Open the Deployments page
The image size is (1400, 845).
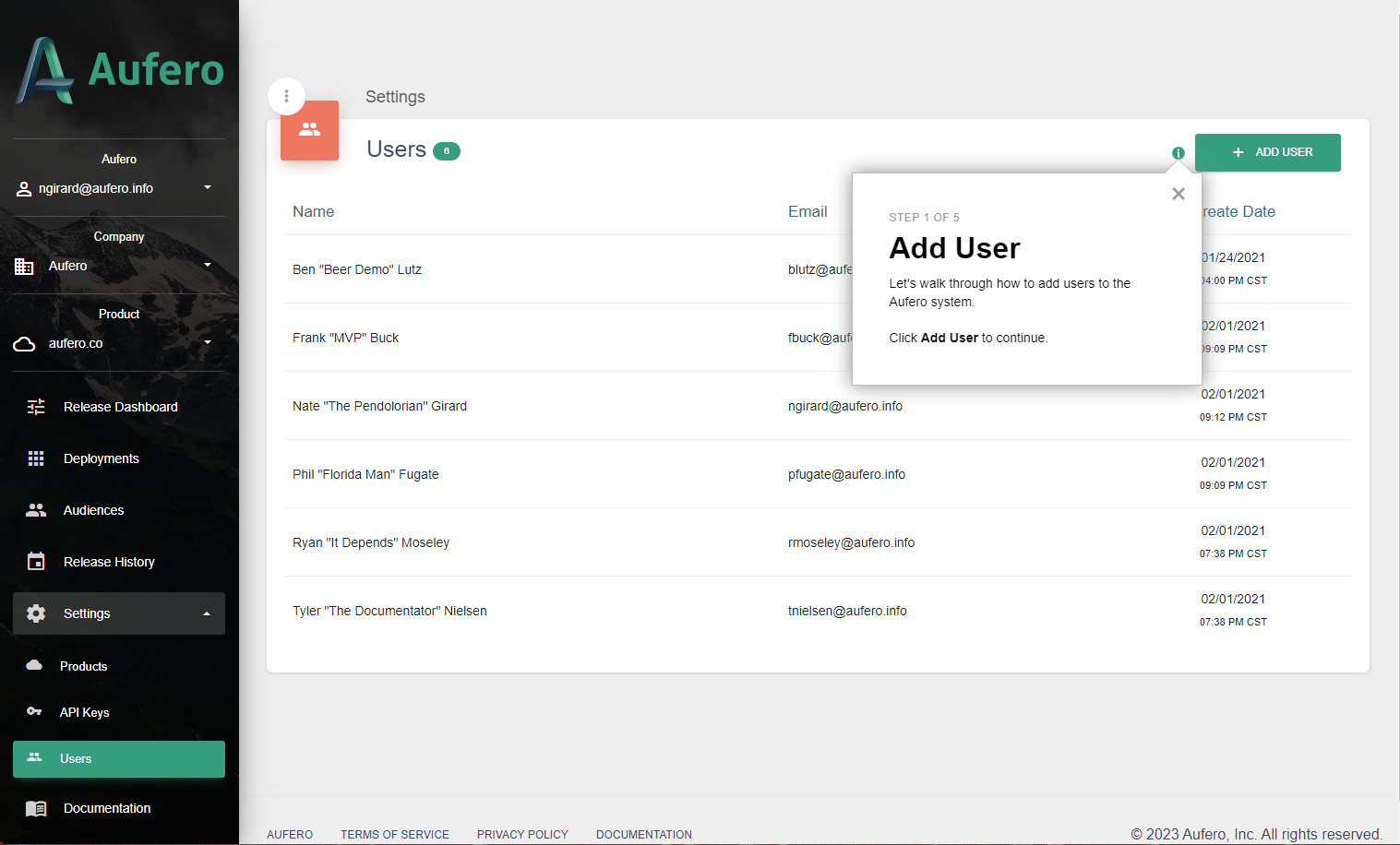pos(101,458)
